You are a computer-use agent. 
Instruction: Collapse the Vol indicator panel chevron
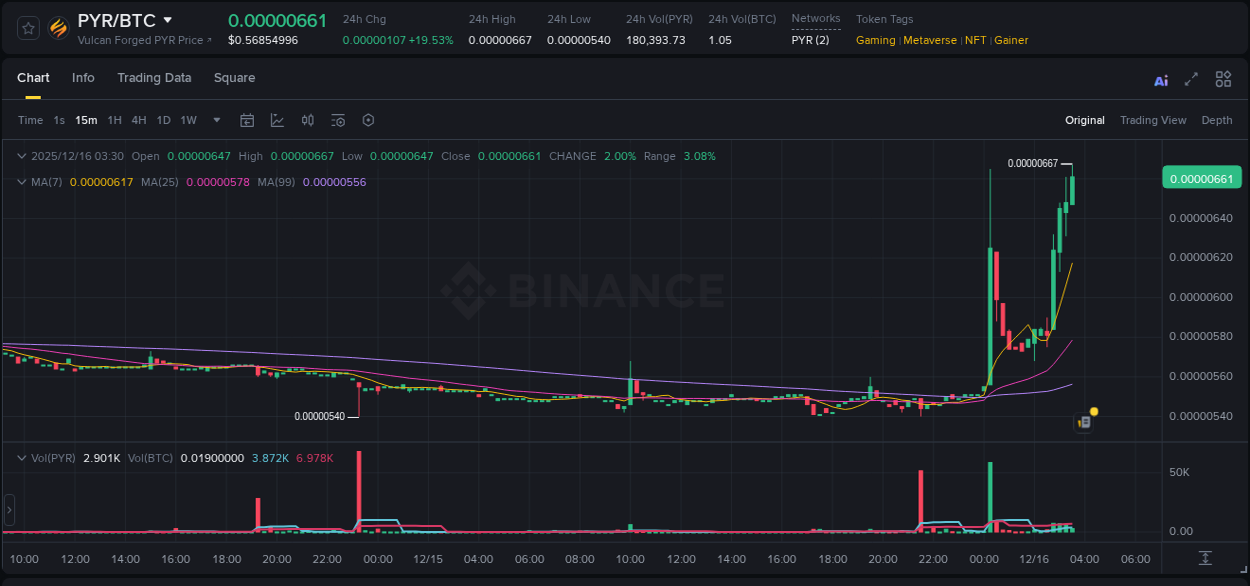click(22, 458)
